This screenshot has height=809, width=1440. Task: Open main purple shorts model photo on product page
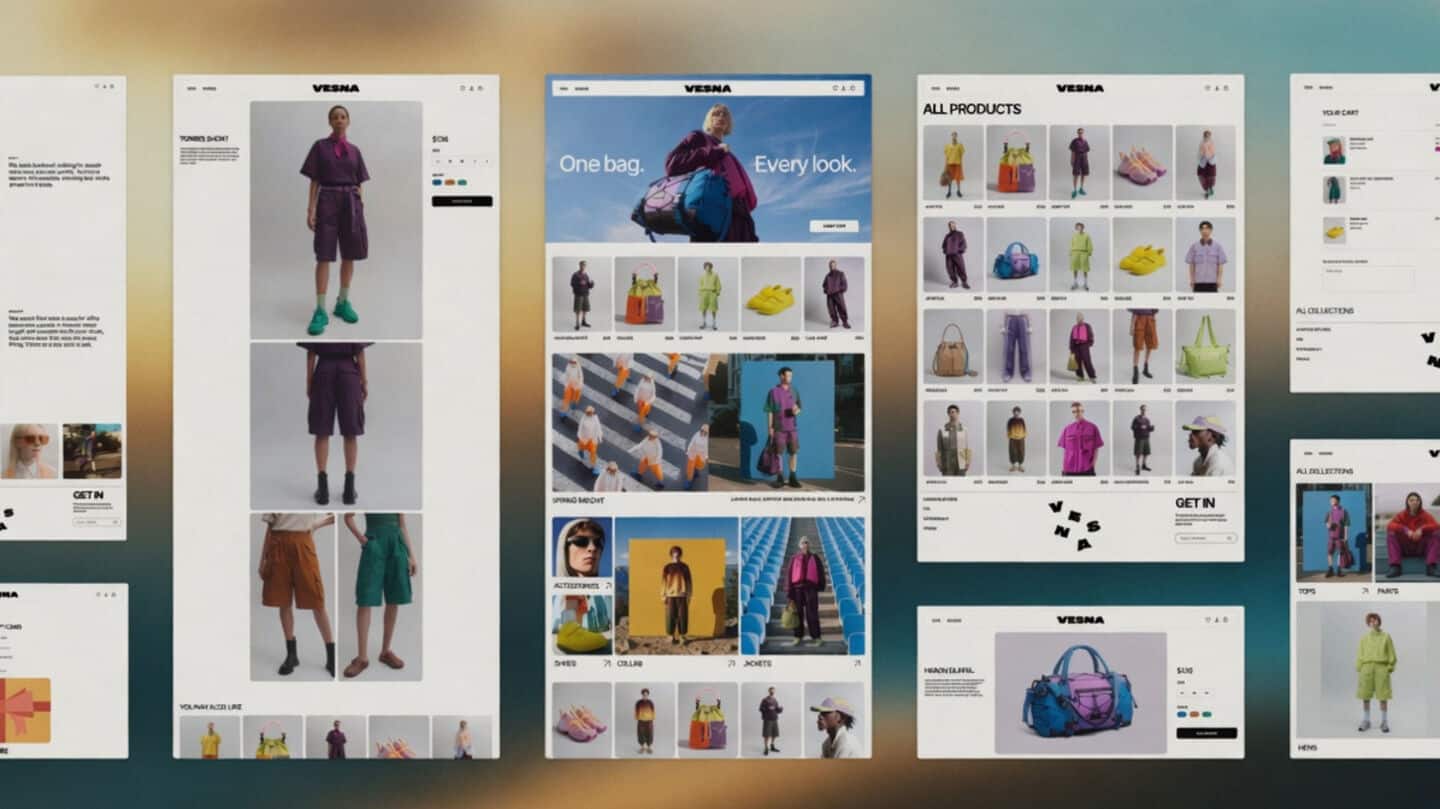tap(336, 220)
